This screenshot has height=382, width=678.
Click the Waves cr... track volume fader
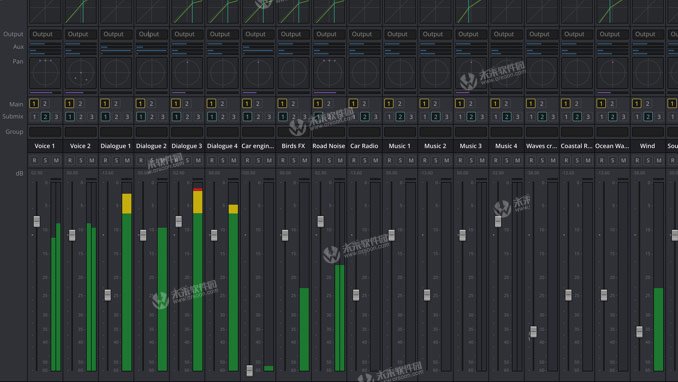point(533,332)
